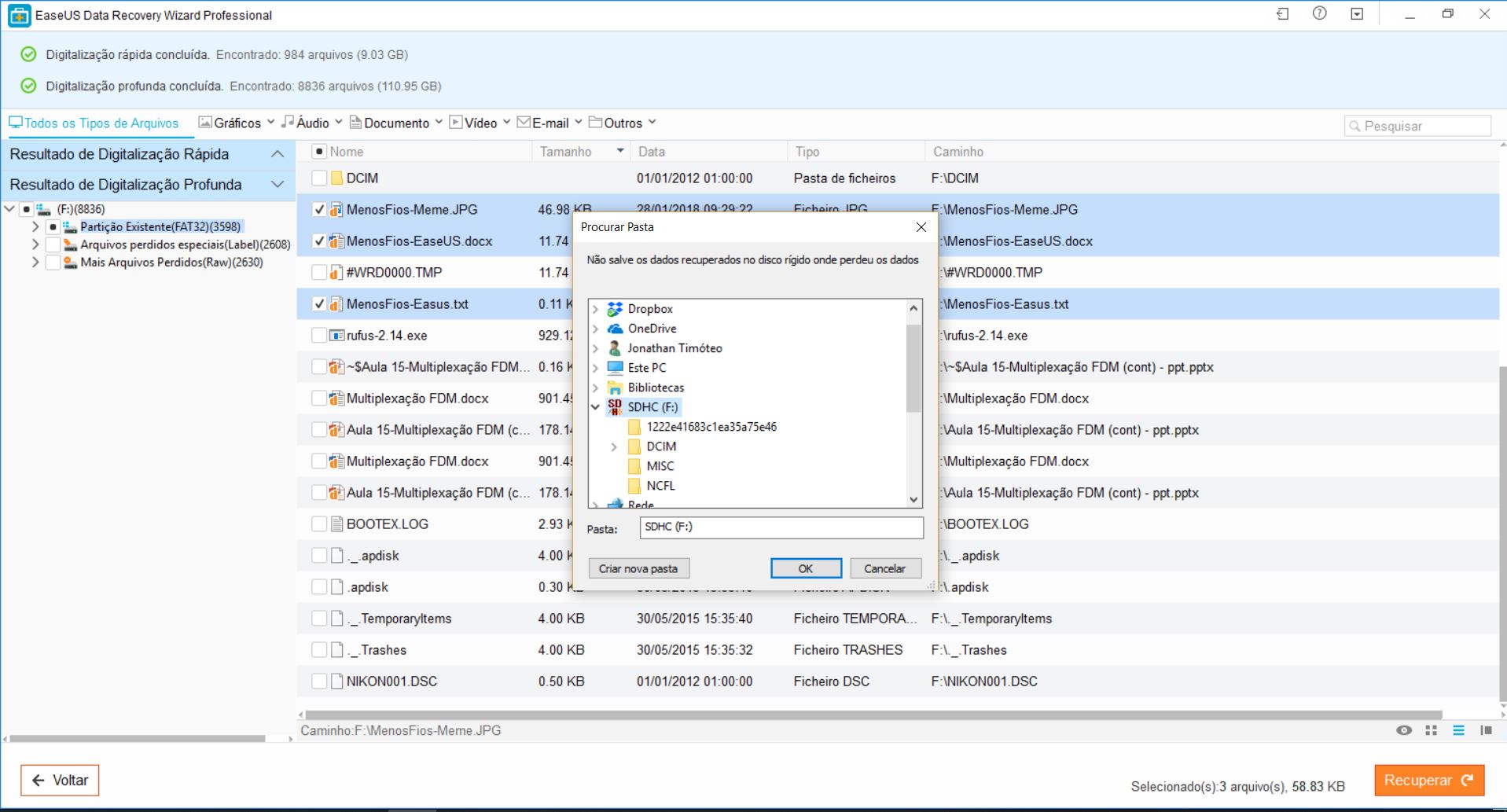Collapse the (F:)(8836) tree node
This screenshot has height=812, width=1507.
[9, 209]
